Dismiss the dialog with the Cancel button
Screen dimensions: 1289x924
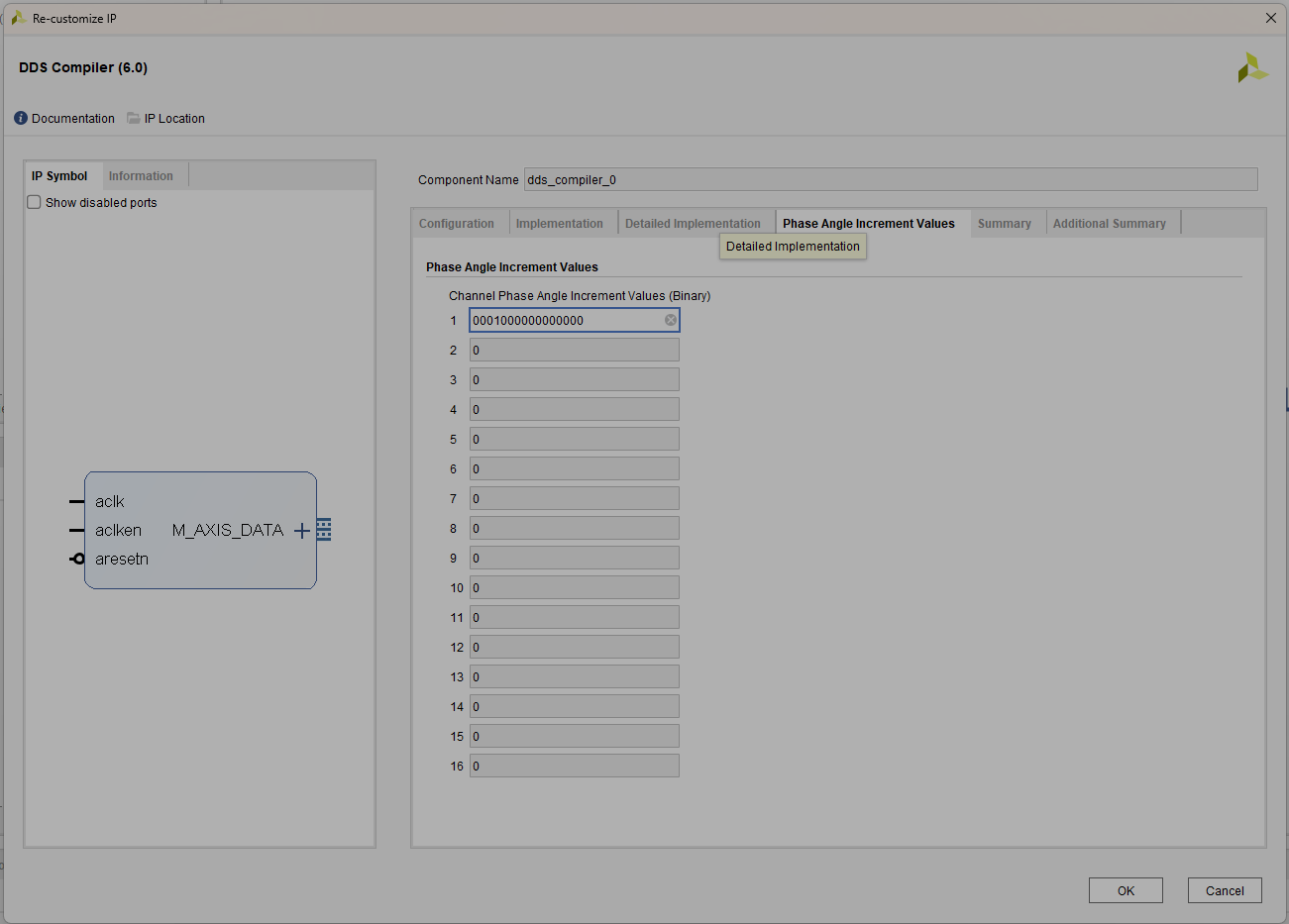[x=1225, y=890]
